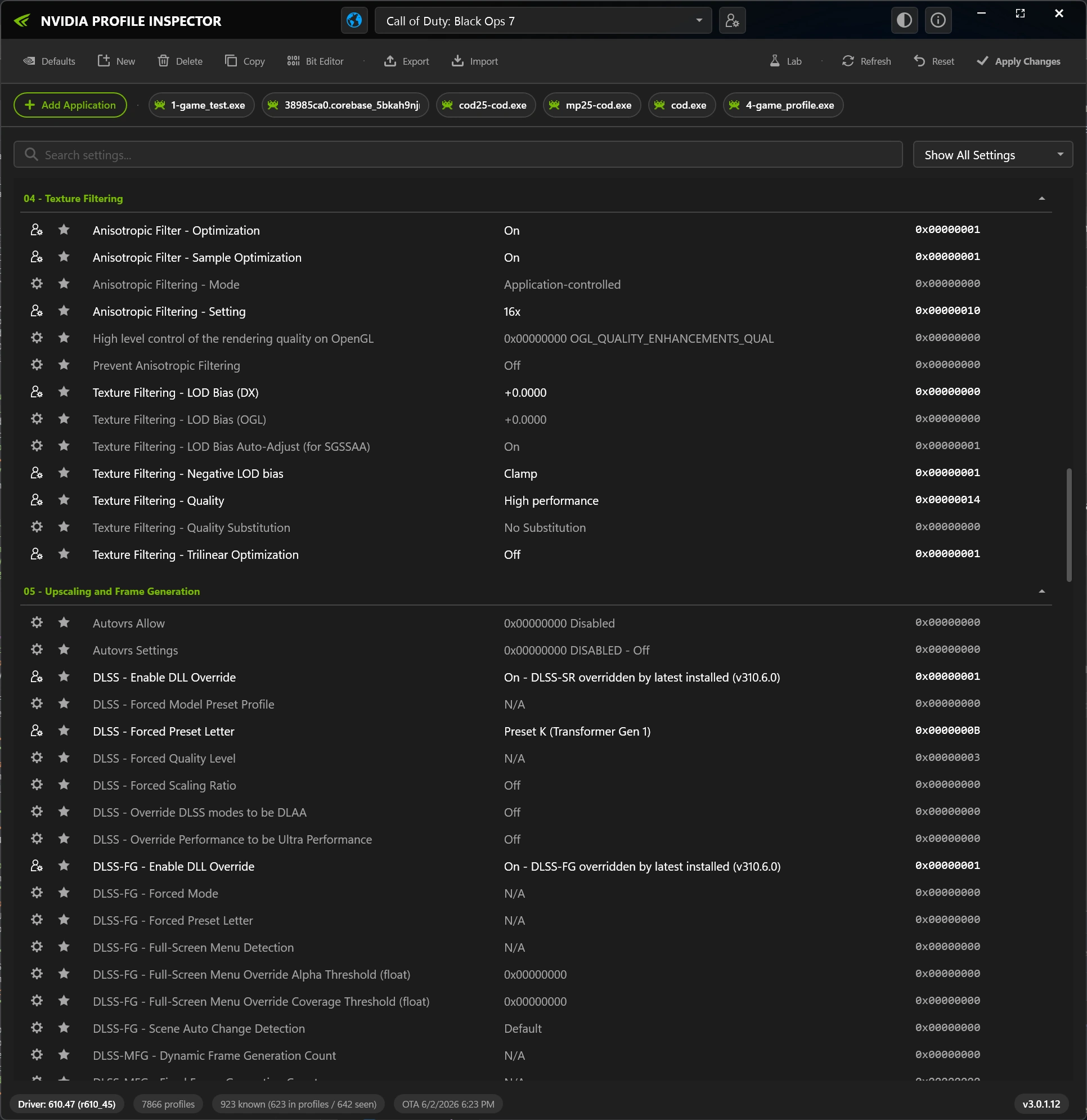Click the Add Application button
Screen dimensions: 1087x1120
pos(70,105)
